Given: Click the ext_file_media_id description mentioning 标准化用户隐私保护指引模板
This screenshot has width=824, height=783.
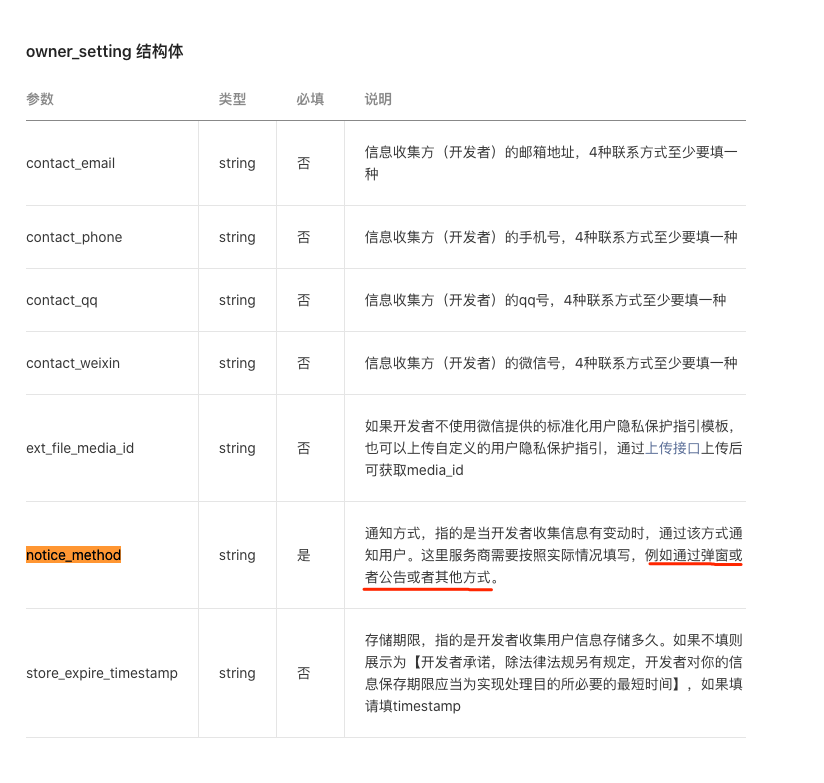Looking at the screenshot, I should click(553, 448).
